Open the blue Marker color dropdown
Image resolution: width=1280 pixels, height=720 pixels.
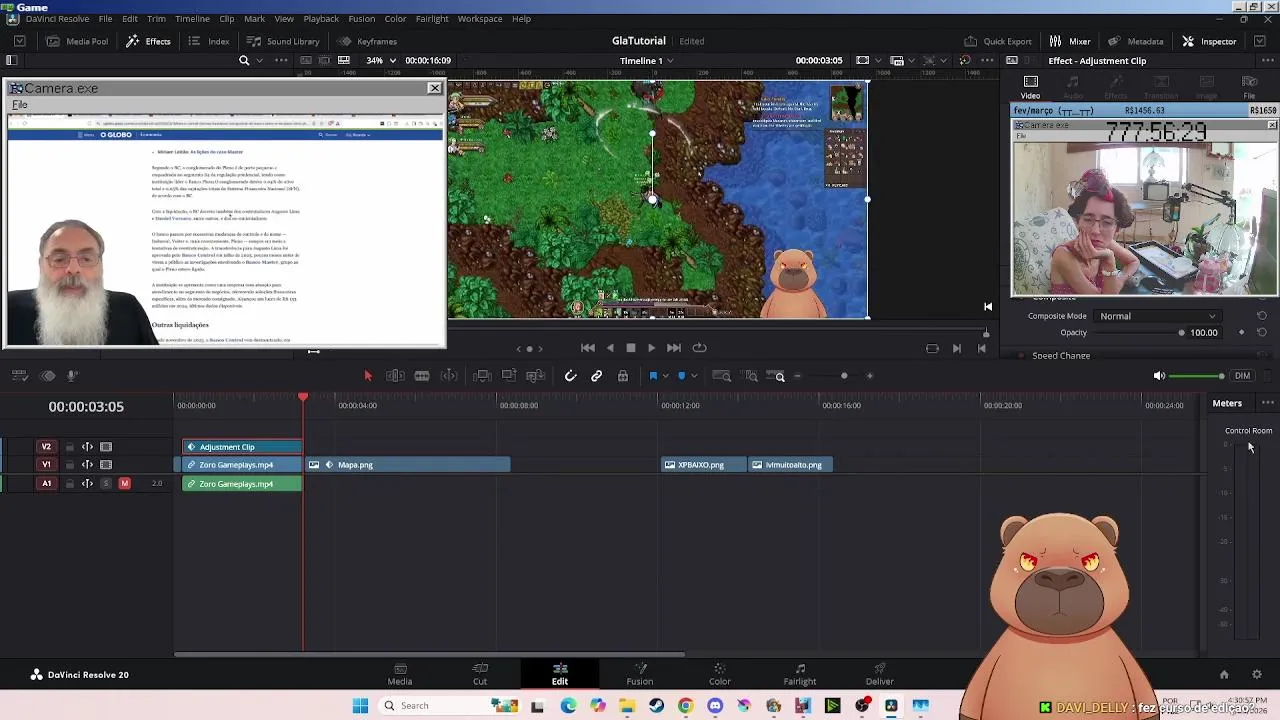click(693, 376)
